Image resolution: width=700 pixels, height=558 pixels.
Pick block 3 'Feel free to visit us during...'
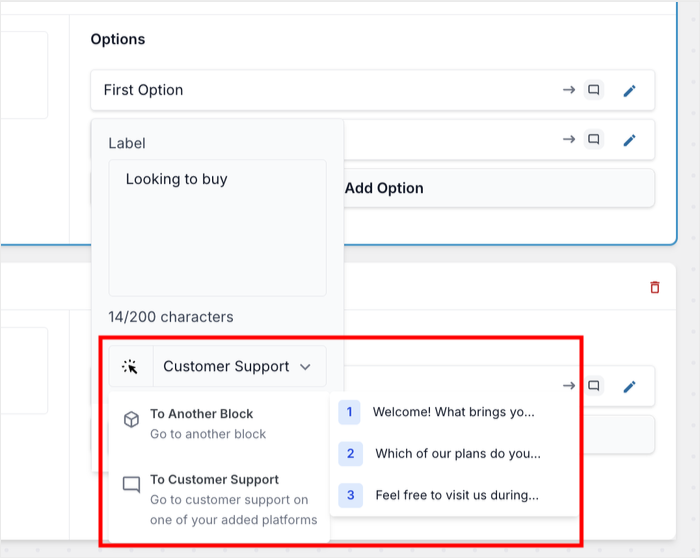click(456, 495)
